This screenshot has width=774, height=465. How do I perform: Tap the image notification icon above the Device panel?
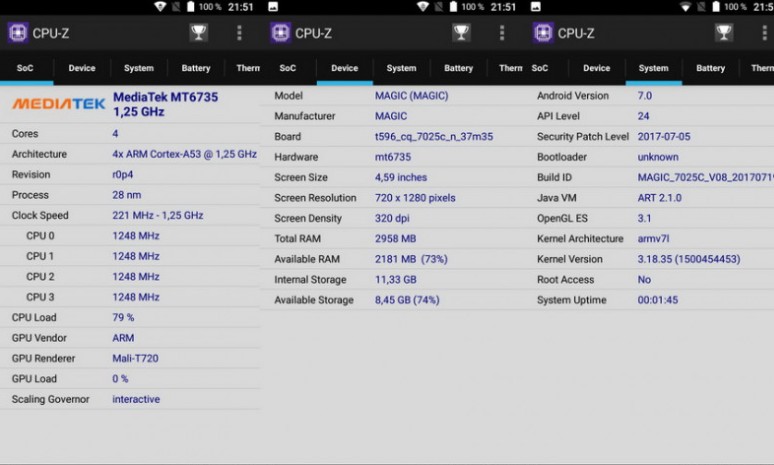click(x=272, y=7)
